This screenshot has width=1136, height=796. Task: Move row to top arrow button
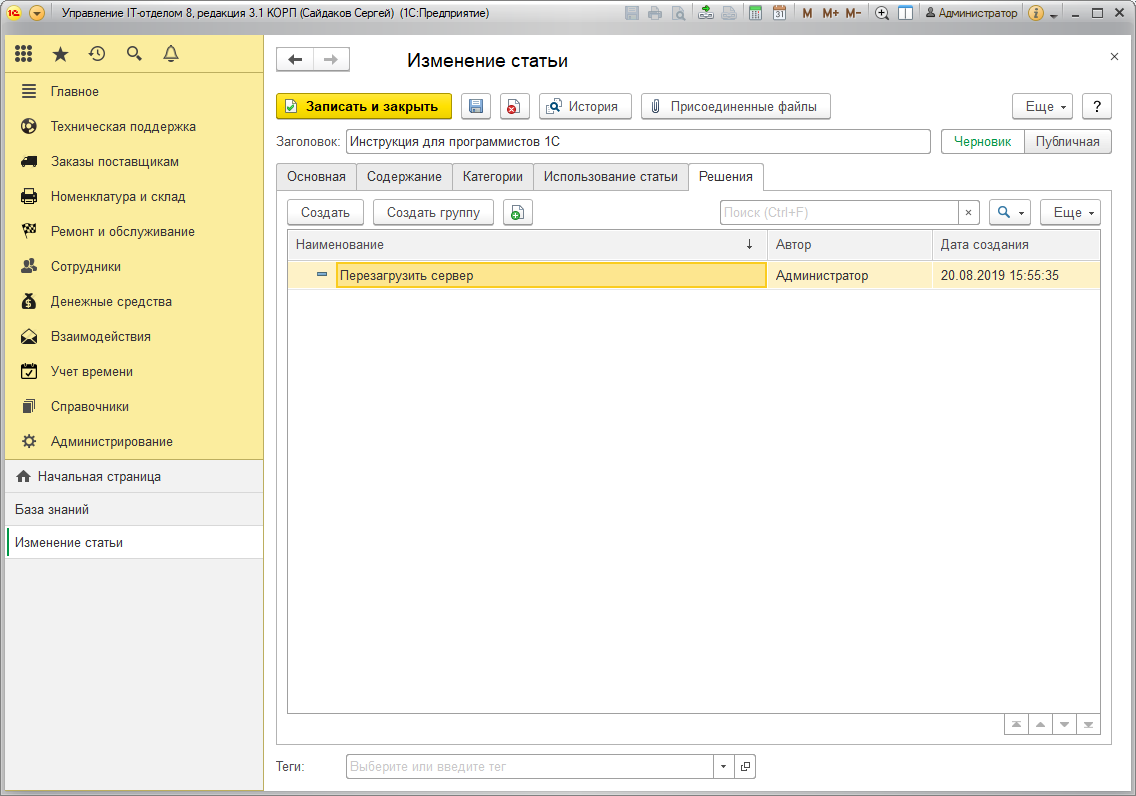click(1016, 724)
